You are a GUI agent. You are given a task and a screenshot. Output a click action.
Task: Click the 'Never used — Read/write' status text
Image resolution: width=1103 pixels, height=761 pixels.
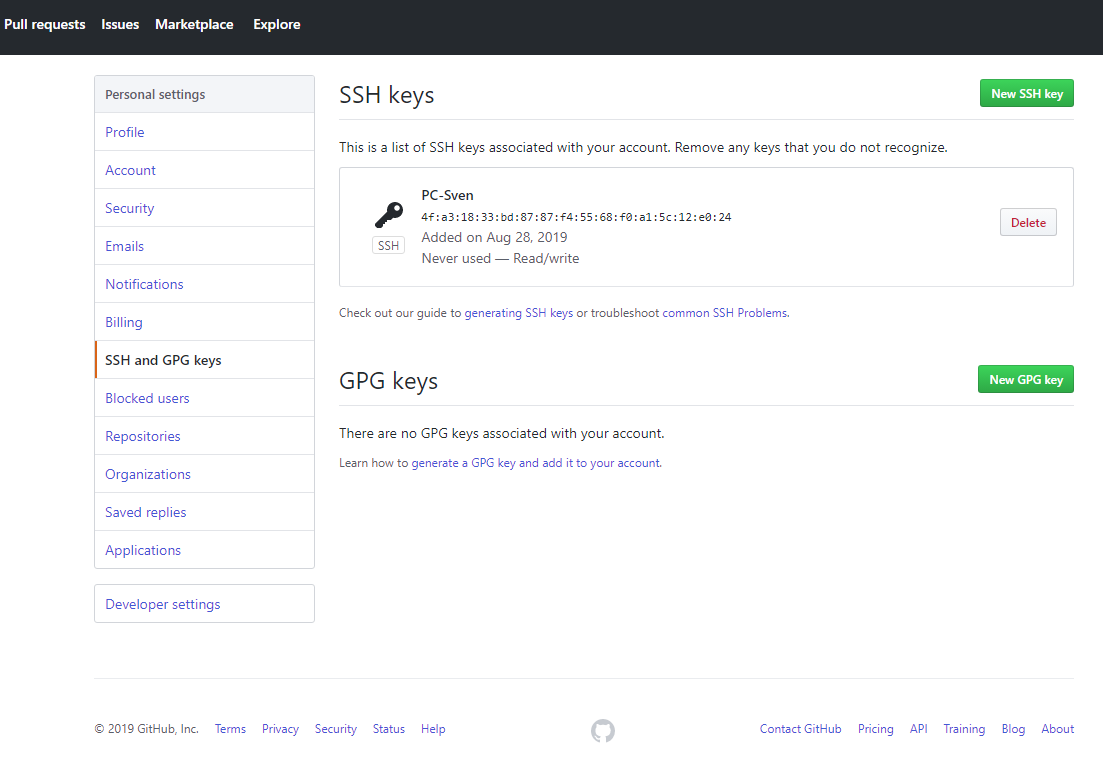point(500,259)
